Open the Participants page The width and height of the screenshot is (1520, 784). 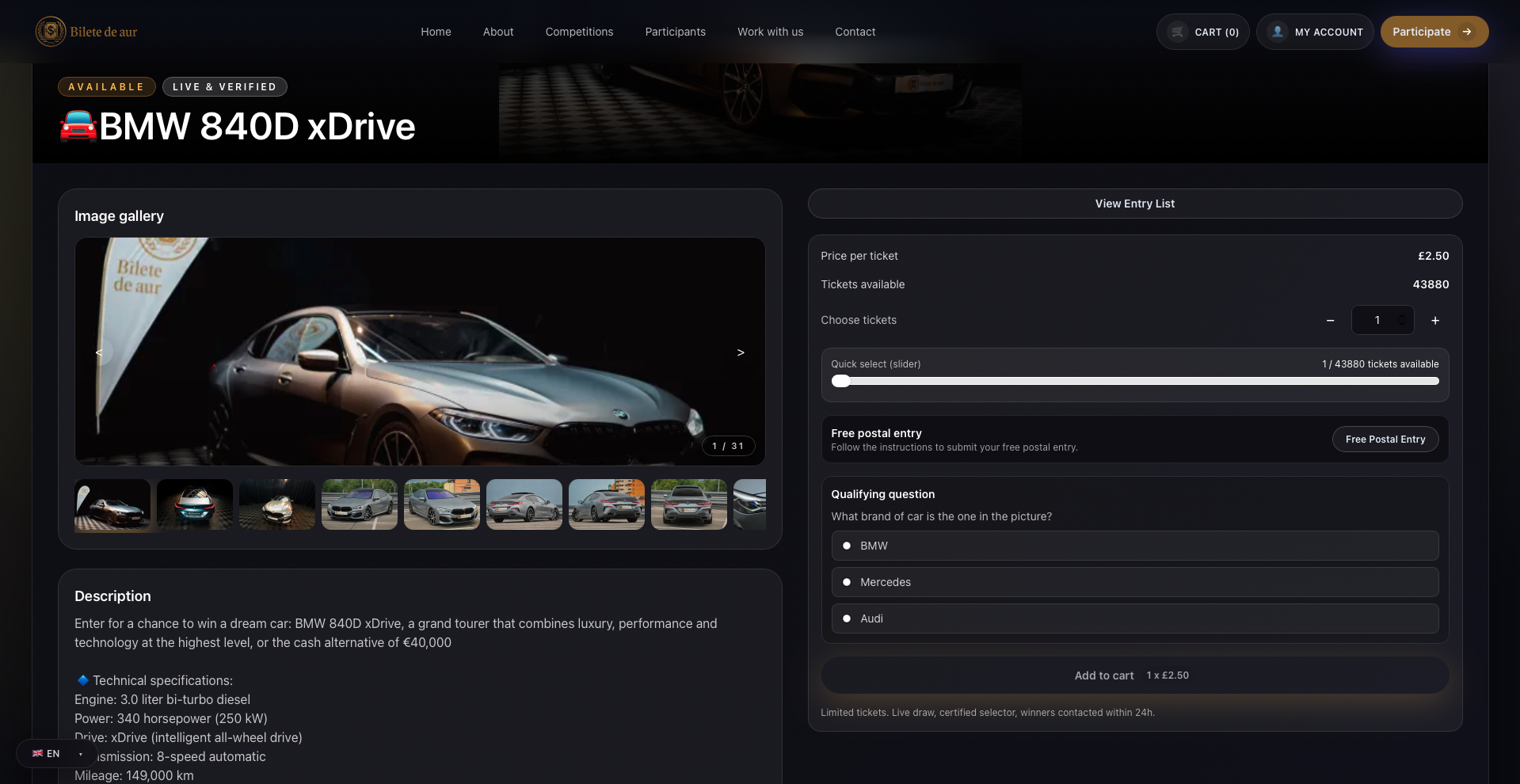(x=675, y=32)
